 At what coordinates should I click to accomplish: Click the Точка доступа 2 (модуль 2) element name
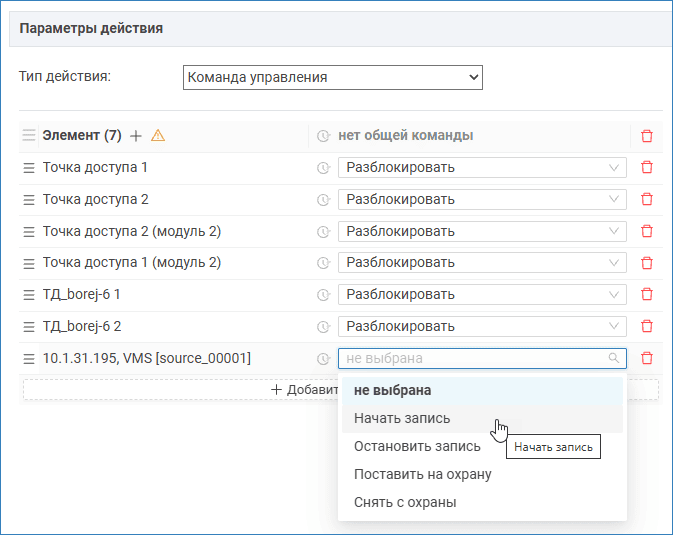point(132,231)
